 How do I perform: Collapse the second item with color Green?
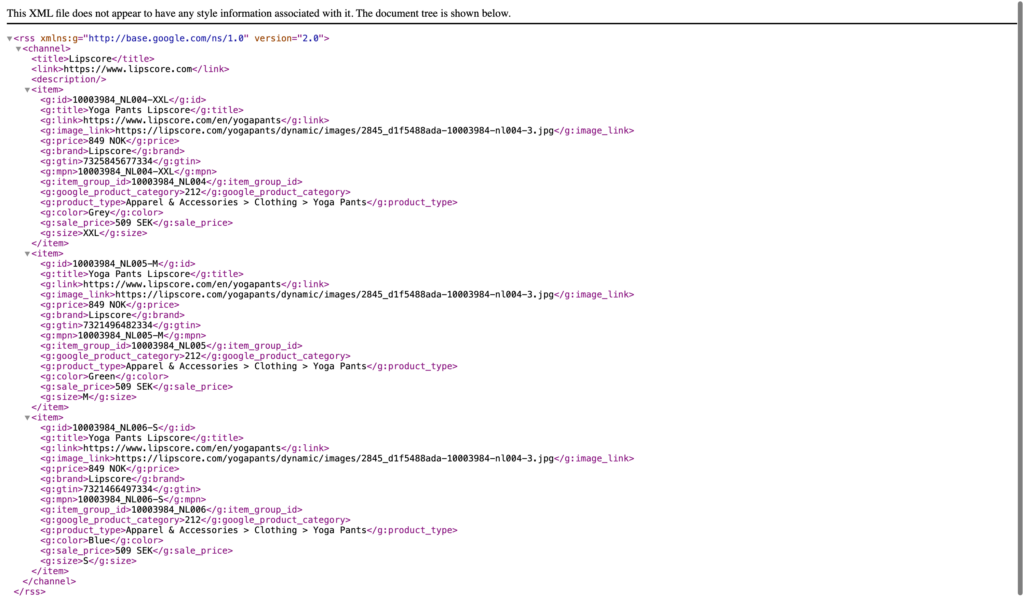click(28, 253)
